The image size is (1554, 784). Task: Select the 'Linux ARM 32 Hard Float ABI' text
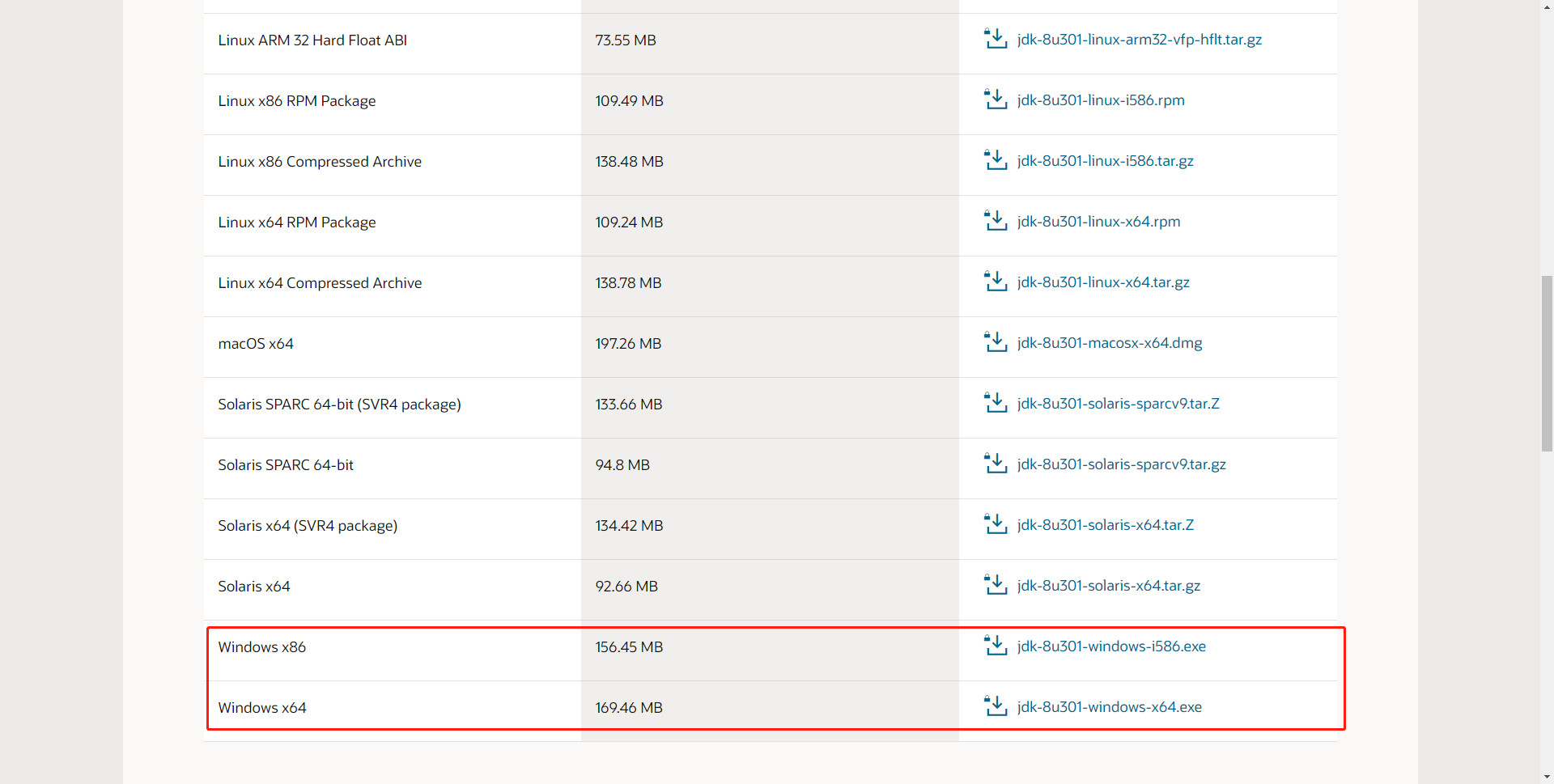[x=312, y=40]
